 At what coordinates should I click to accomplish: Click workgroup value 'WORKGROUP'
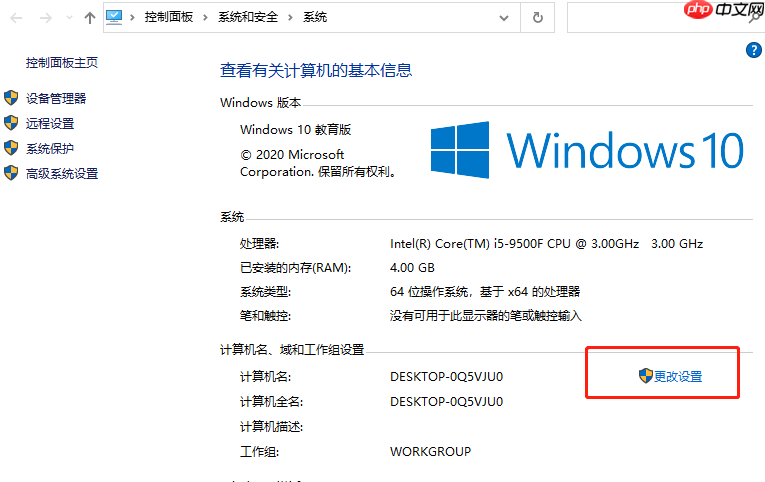point(430,452)
